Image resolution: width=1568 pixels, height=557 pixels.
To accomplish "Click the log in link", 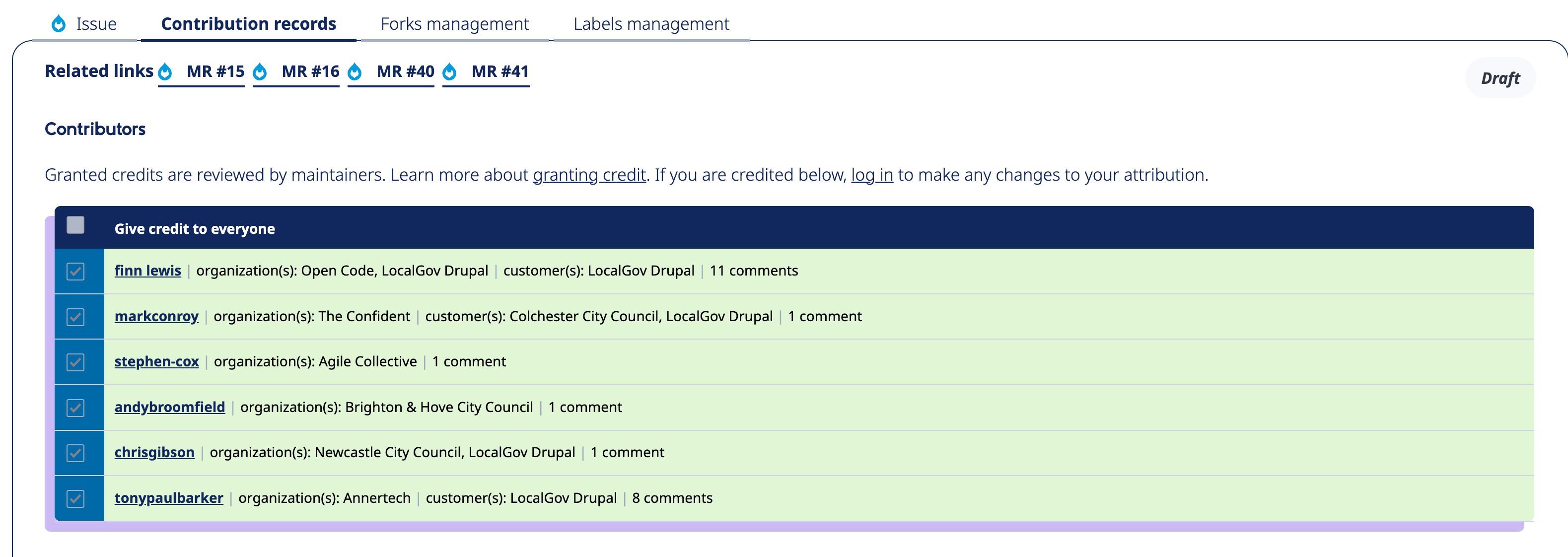I will point(872,175).
